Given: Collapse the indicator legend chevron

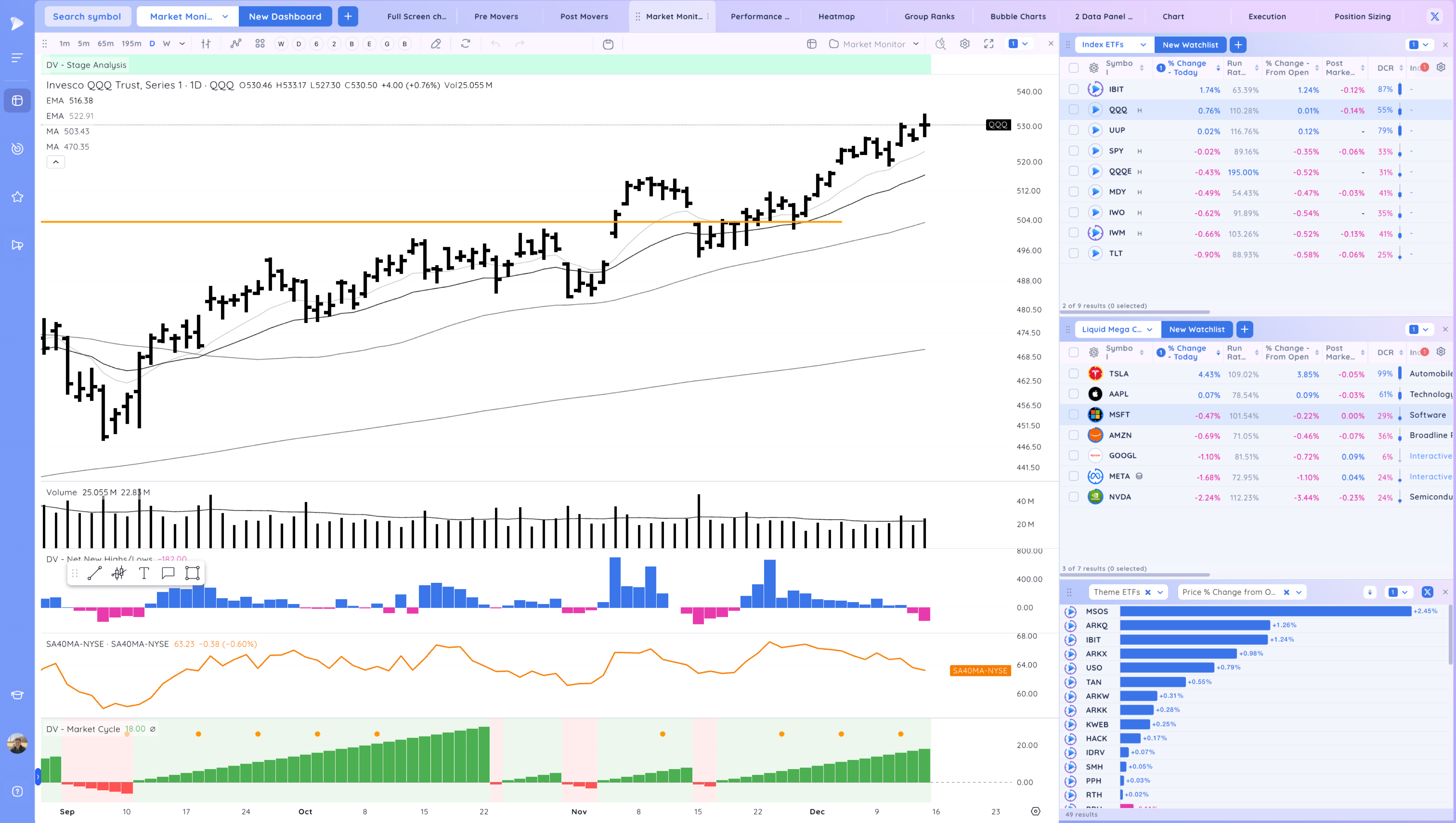Looking at the screenshot, I should (55, 162).
